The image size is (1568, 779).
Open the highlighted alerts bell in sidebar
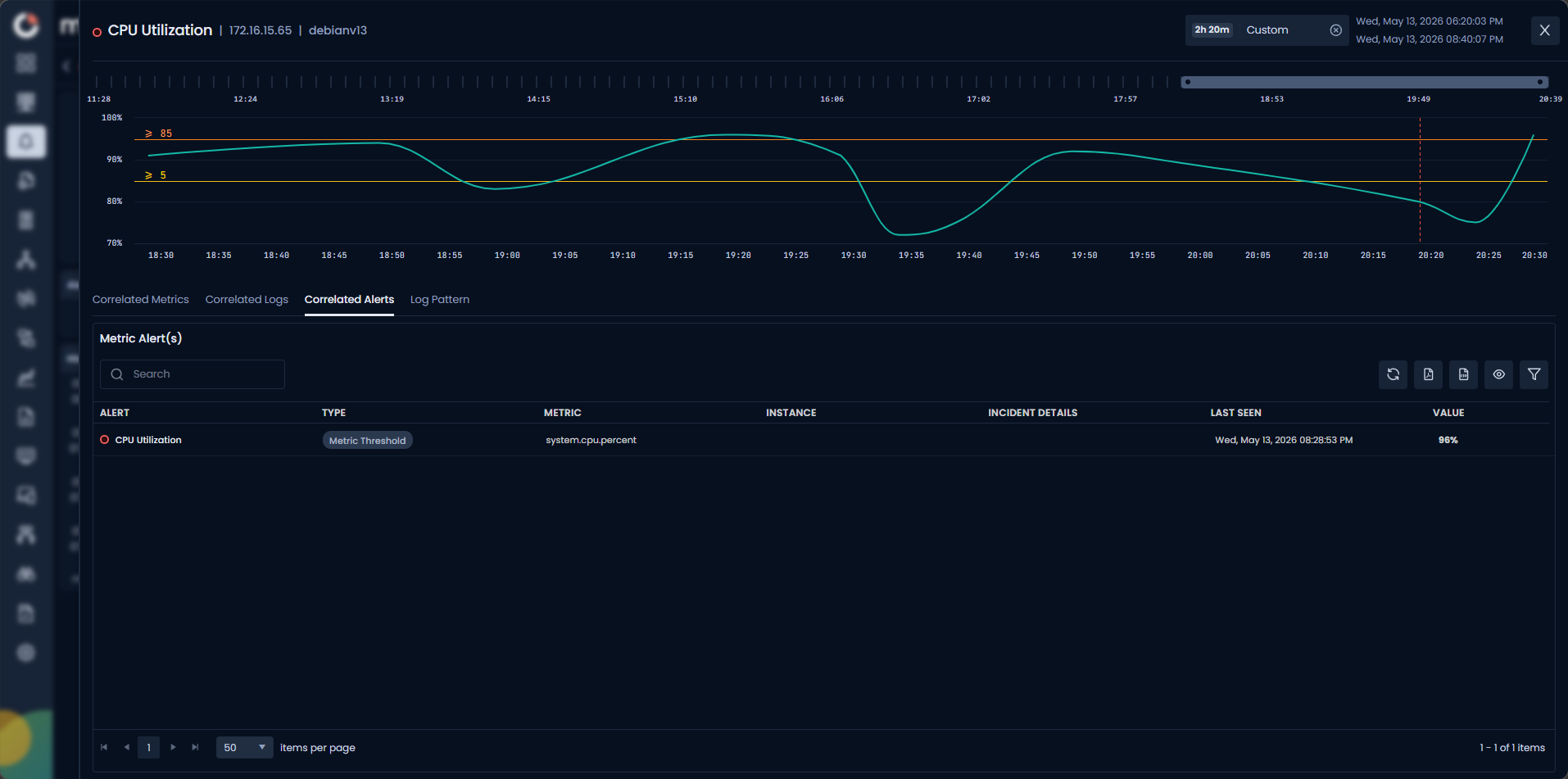tap(26, 142)
